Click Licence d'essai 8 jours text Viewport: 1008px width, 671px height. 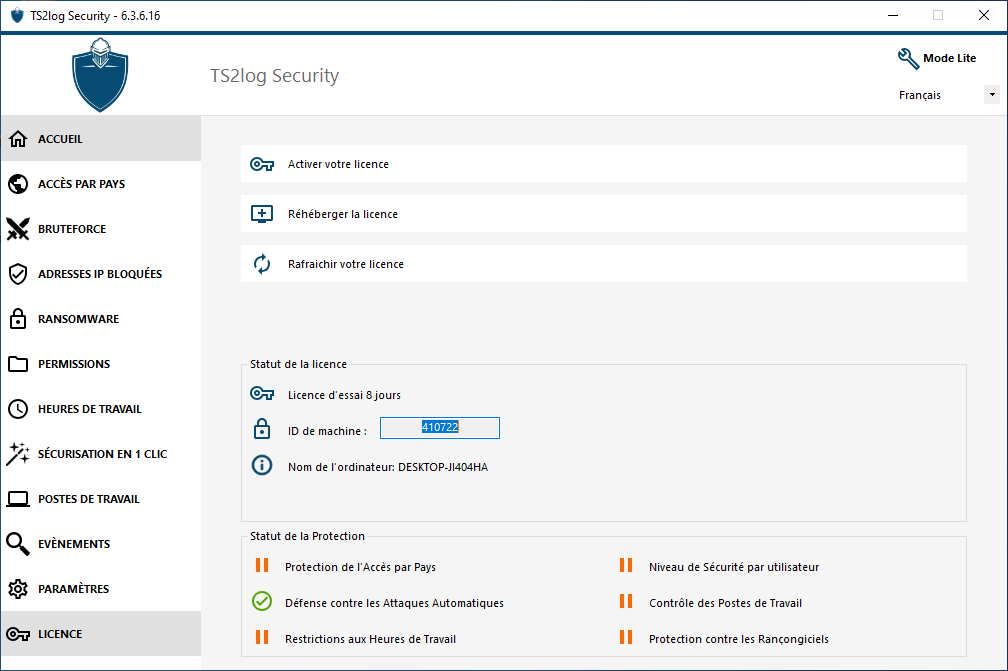pyautogui.click(x=344, y=395)
